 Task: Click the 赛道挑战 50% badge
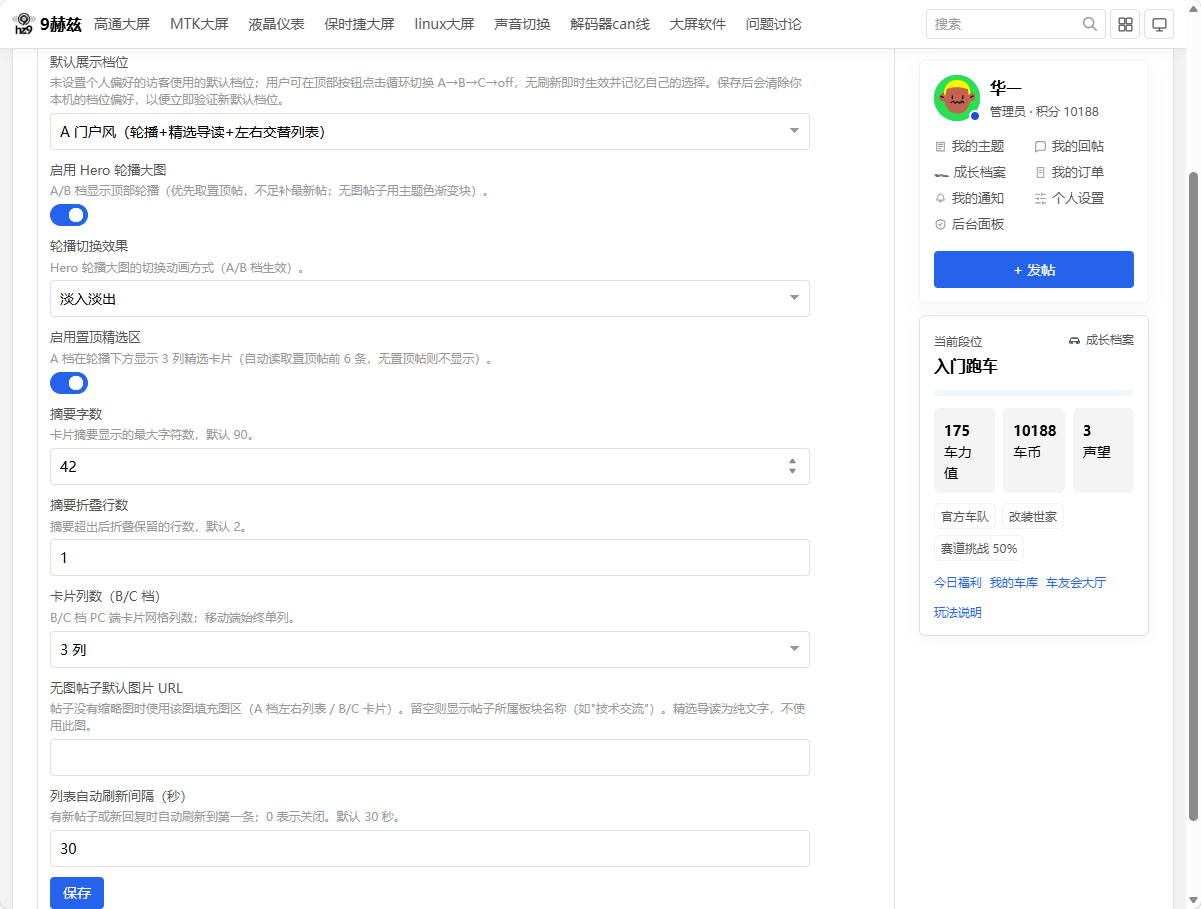[x=979, y=549]
